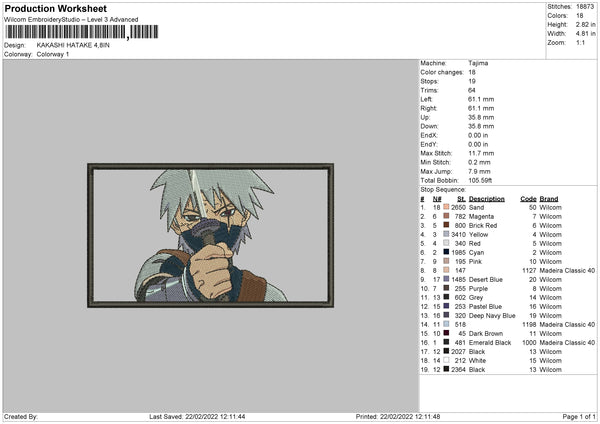Click the Stitches value '18873'

pyautogui.click(x=585, y=7)
